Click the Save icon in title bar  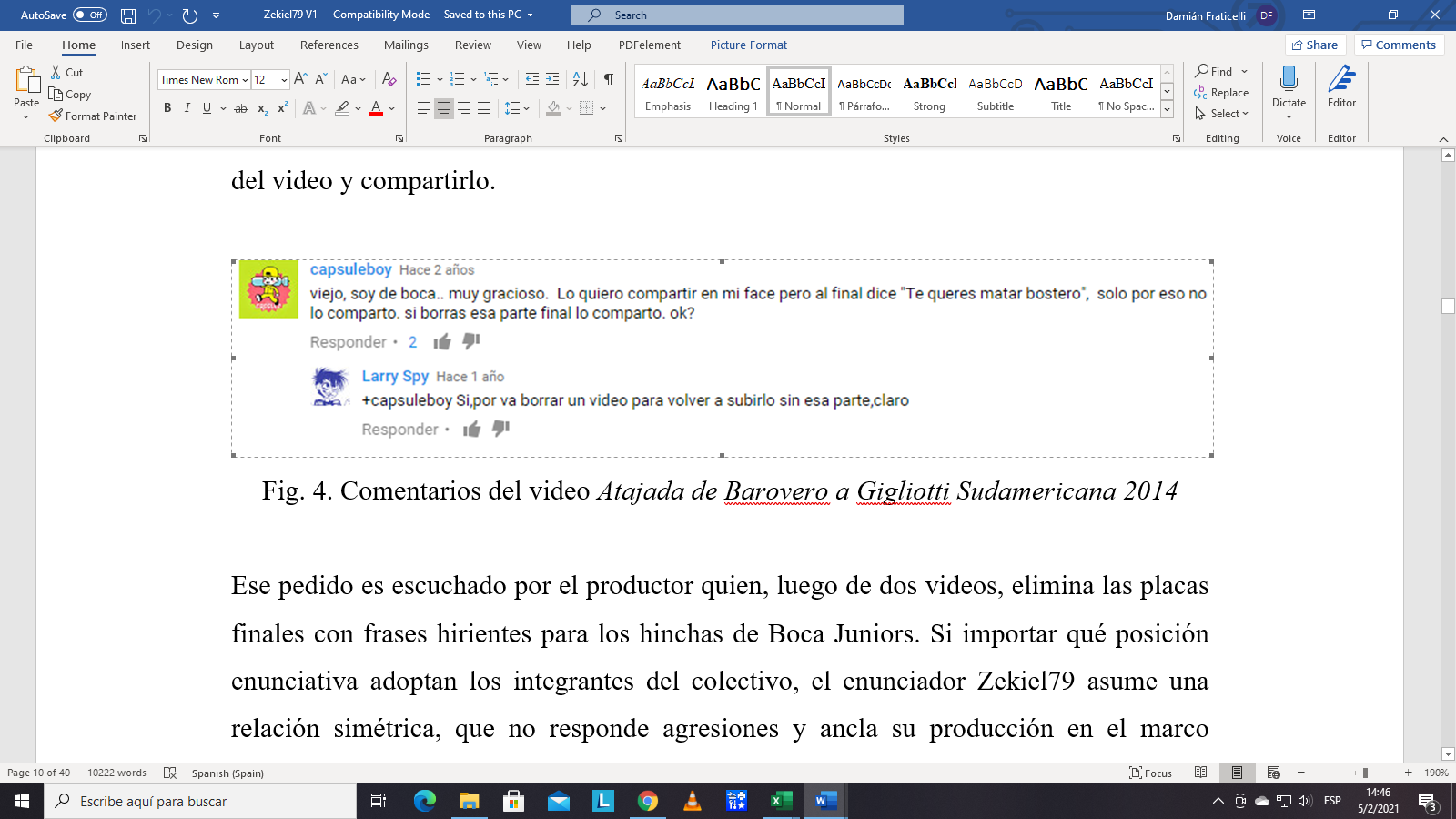tap(128, 15)
